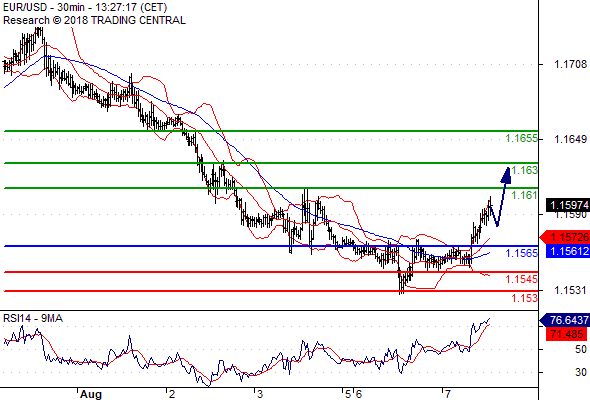Select the black 1.15974 current price tag

[568, 205]
